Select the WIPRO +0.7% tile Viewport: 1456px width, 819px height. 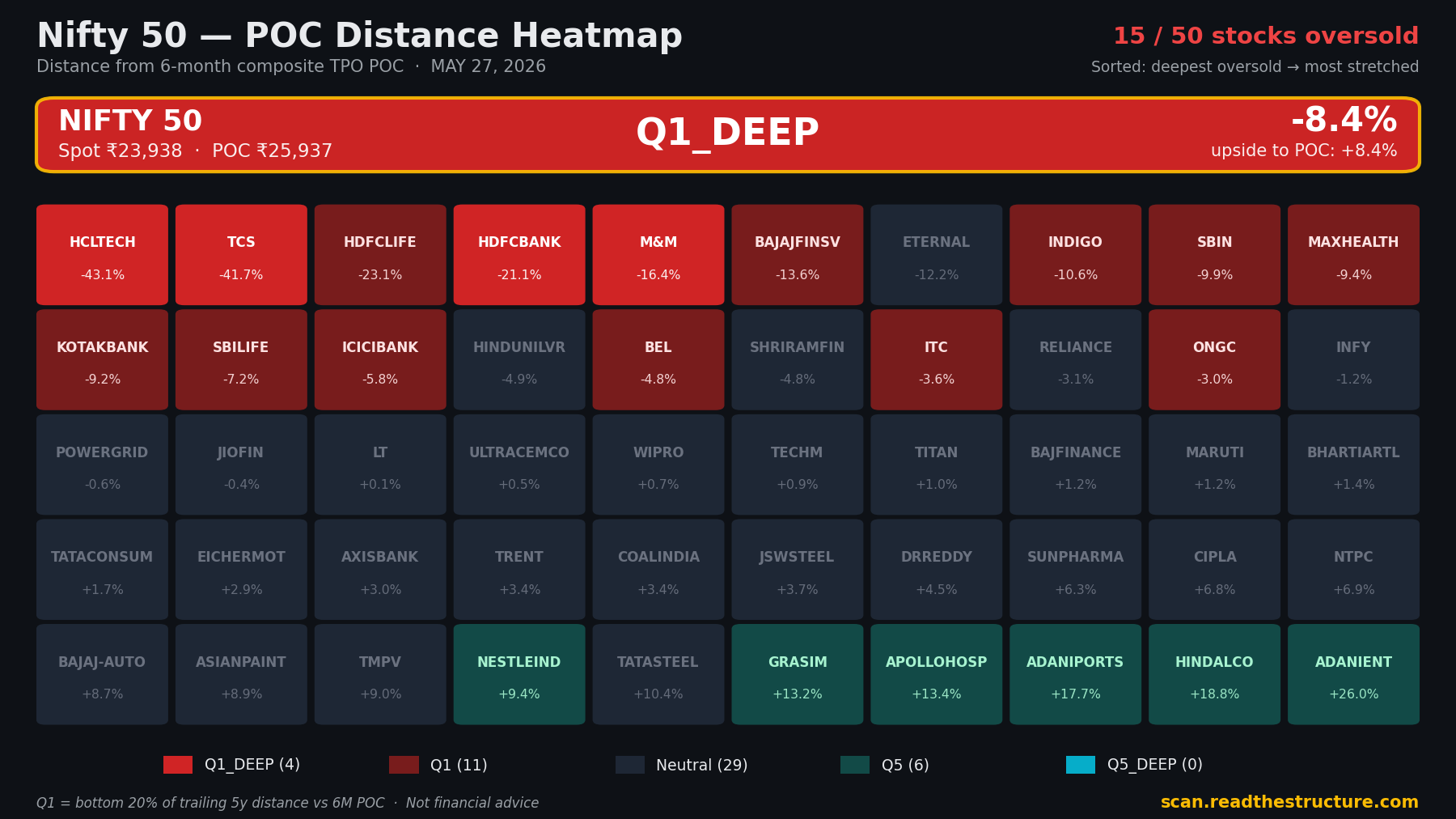(658, 465)
